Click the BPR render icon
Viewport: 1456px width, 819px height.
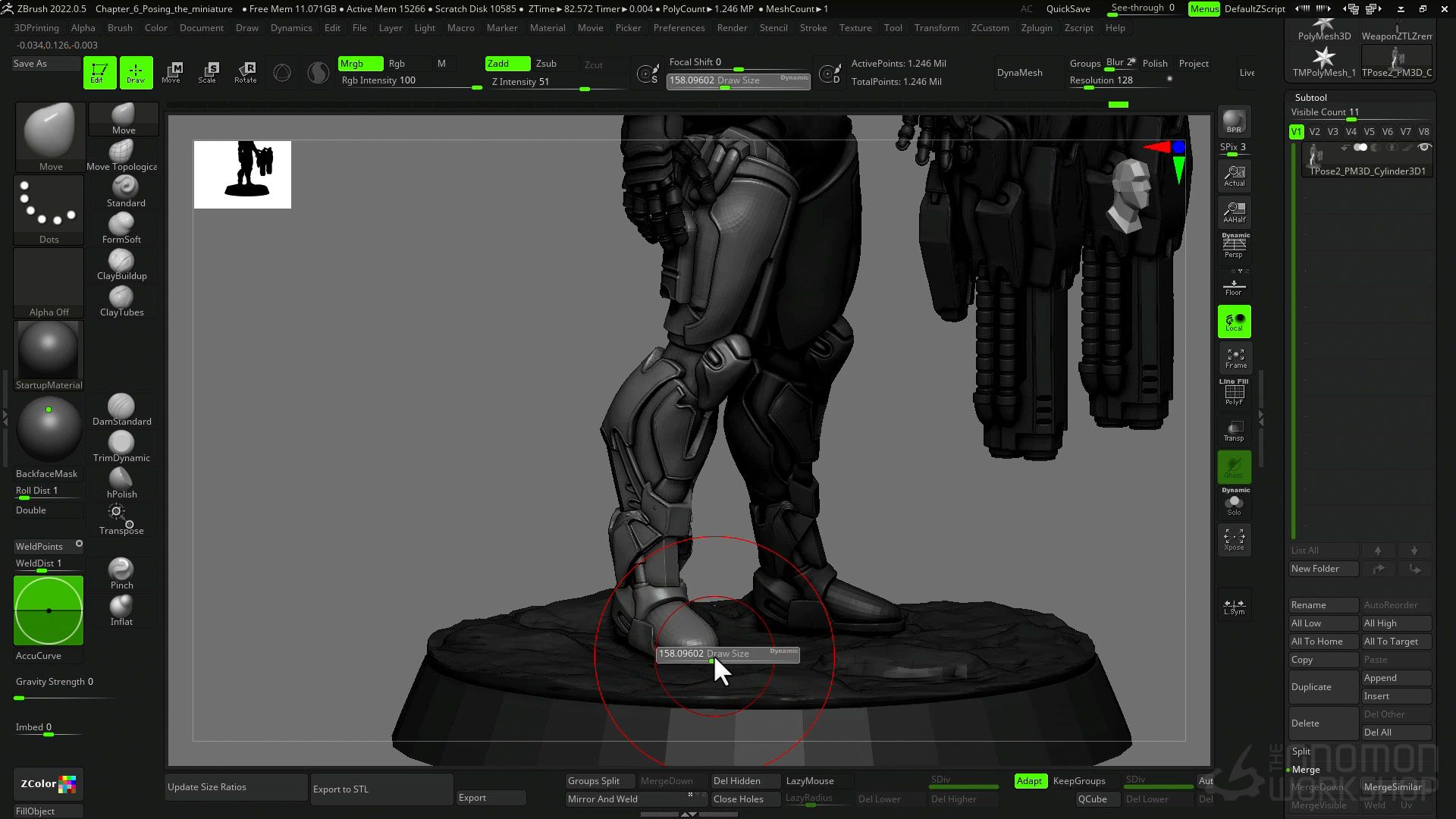point(1234,121)
